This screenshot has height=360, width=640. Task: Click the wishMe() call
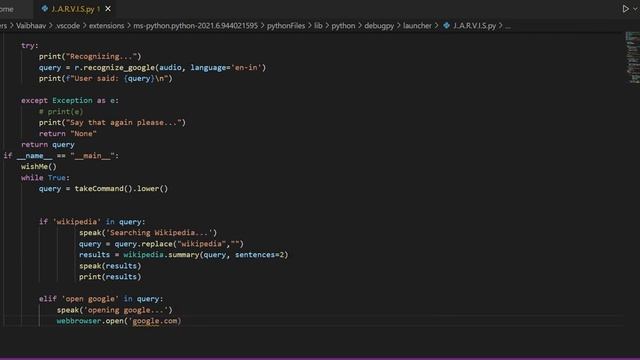tap(39, 167)
